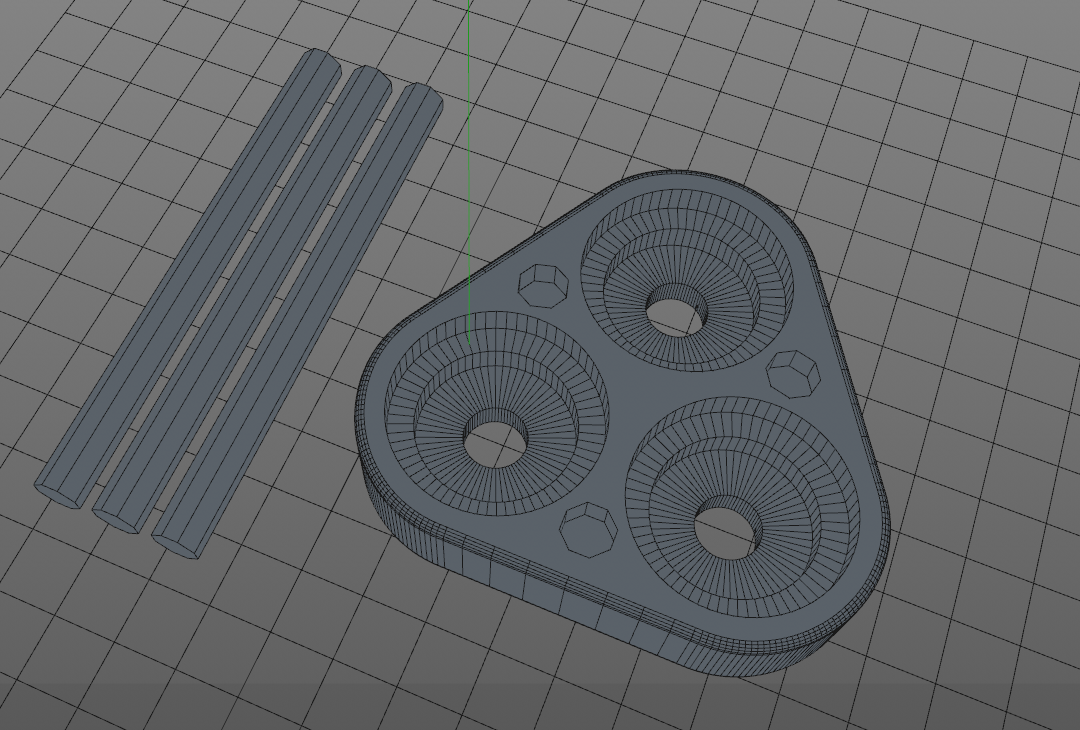Viewport: 1080px width, 730px height.
Task: Select the rightmost cylindrical rod
Action: (x=298, y=320)
